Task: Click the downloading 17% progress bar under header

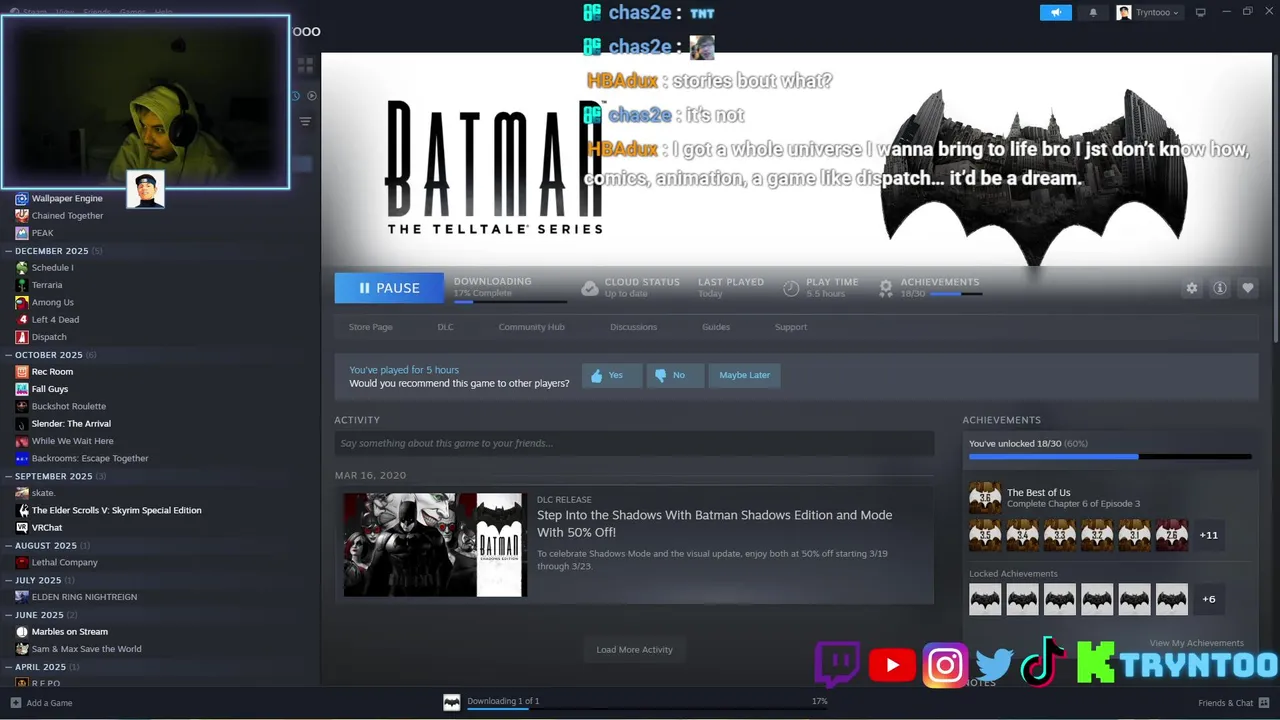Action: [x=510, y=301]
